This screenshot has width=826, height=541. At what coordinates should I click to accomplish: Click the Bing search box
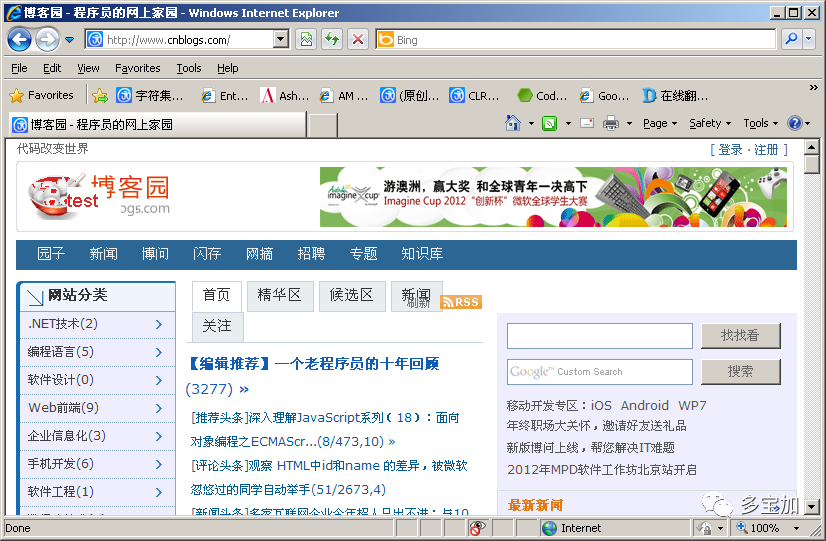click(576, 40)
